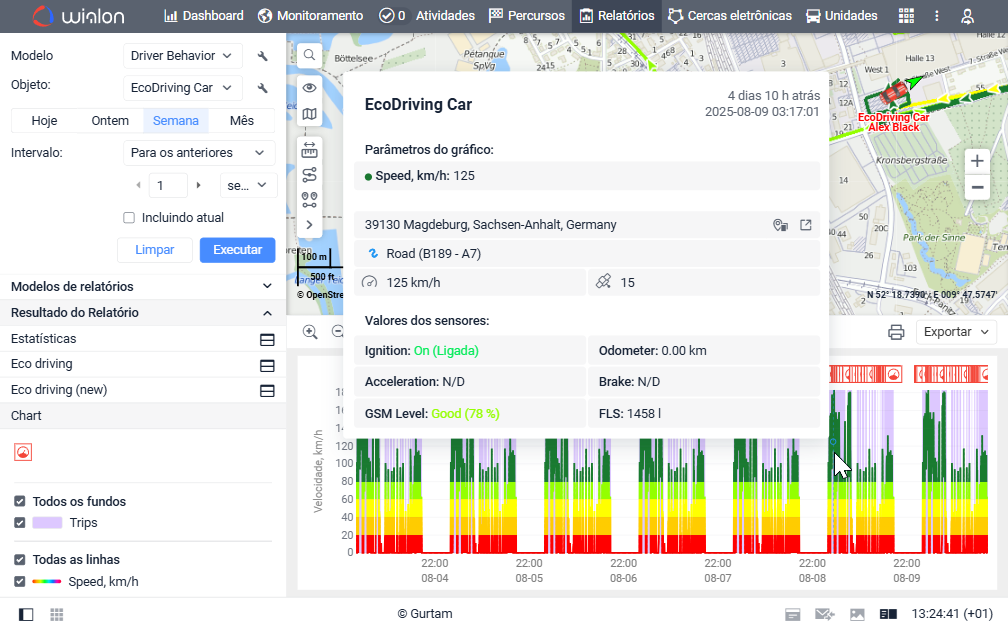
Task: Open the image icon in bottom bar
Action: (x=857, y=615)
